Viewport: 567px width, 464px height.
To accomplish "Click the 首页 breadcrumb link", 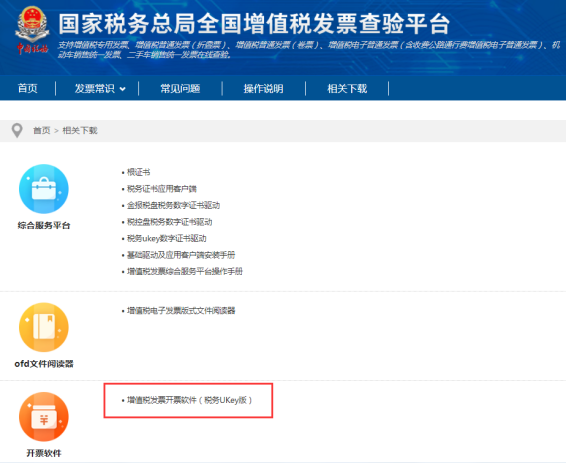I will pos(42,130).
